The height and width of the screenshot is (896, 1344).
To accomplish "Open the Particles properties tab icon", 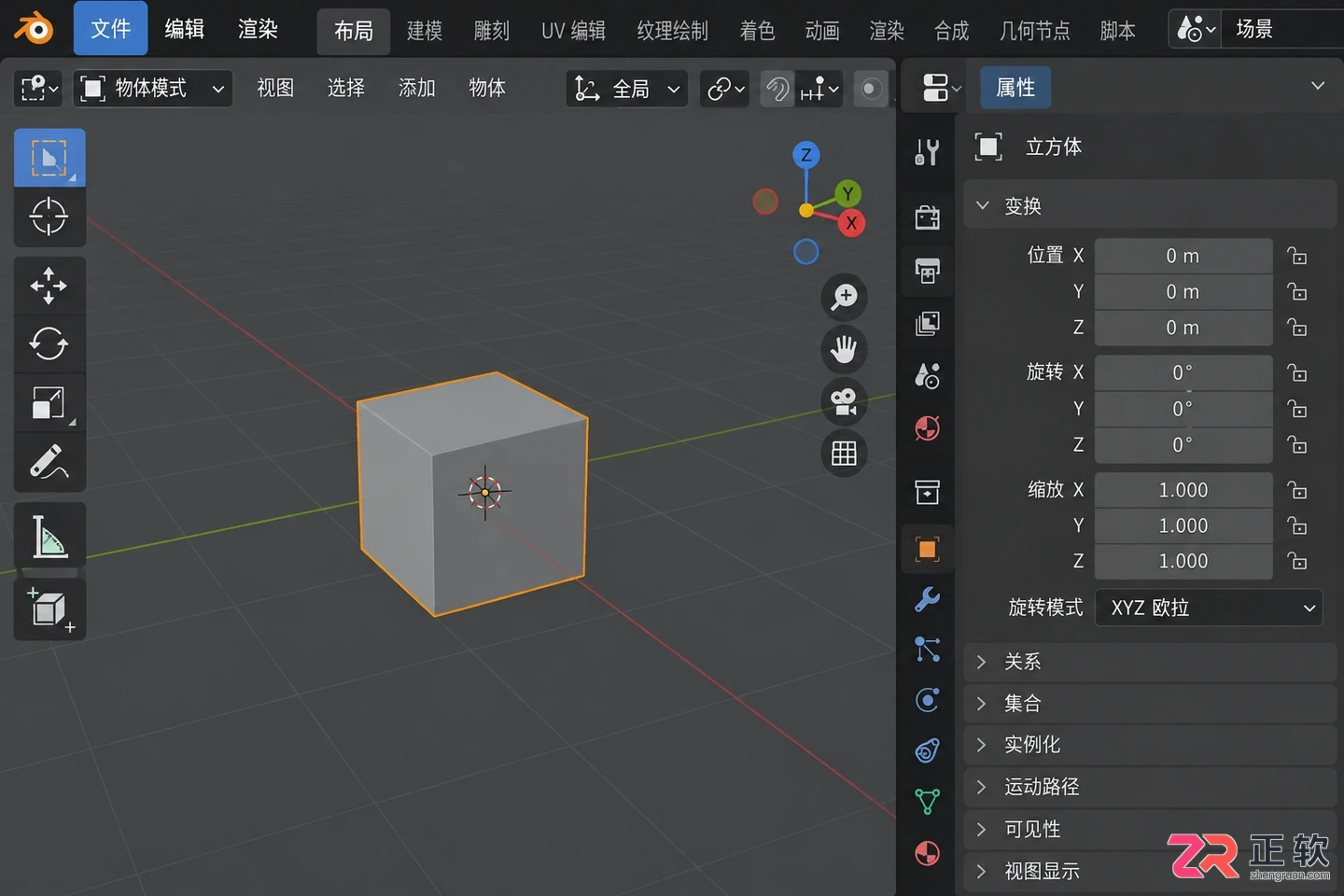I will pyautogui.click(x=927, y=649).
